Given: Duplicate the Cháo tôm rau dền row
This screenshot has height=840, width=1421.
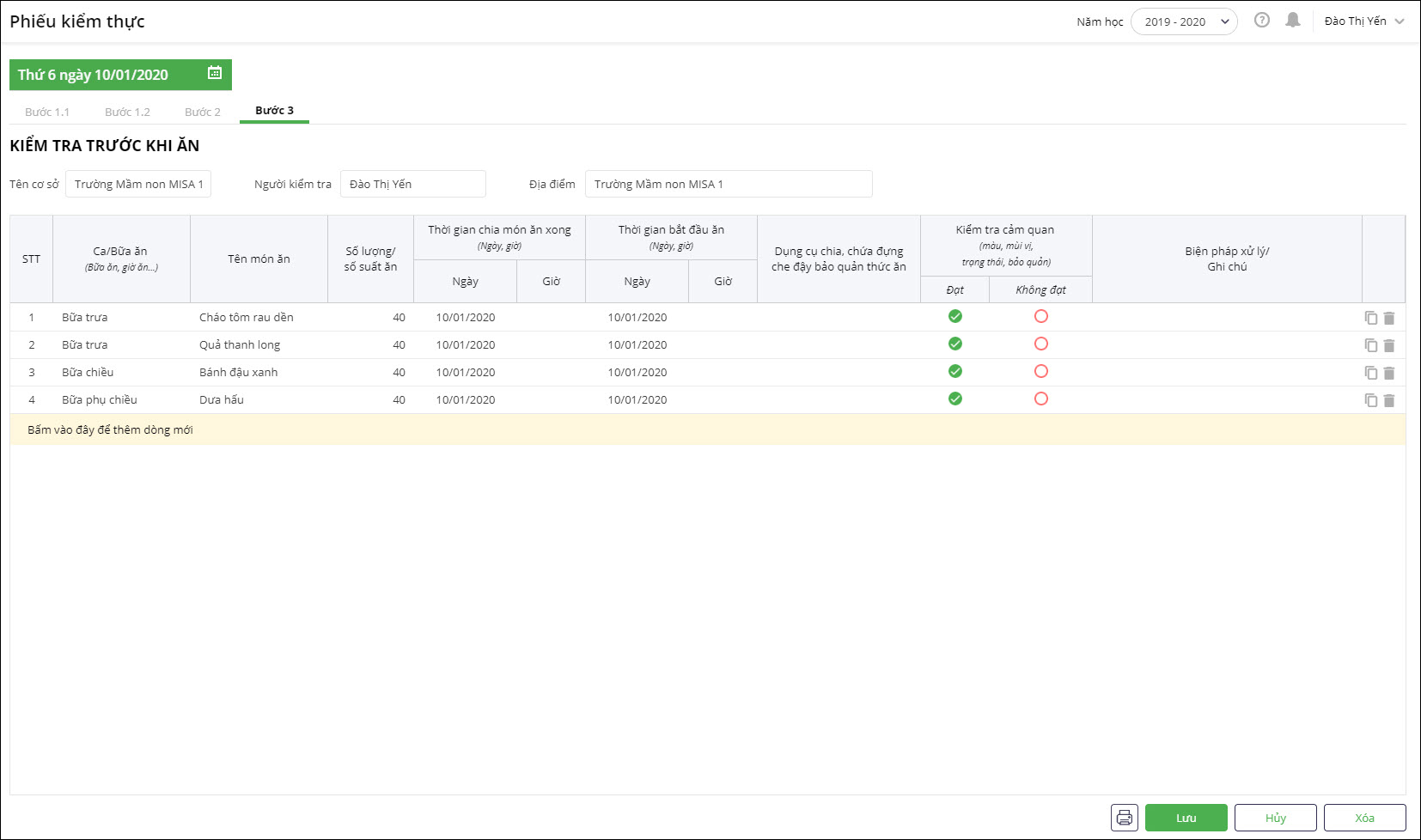Looking at the screenshot, I should coord(1370,318).
